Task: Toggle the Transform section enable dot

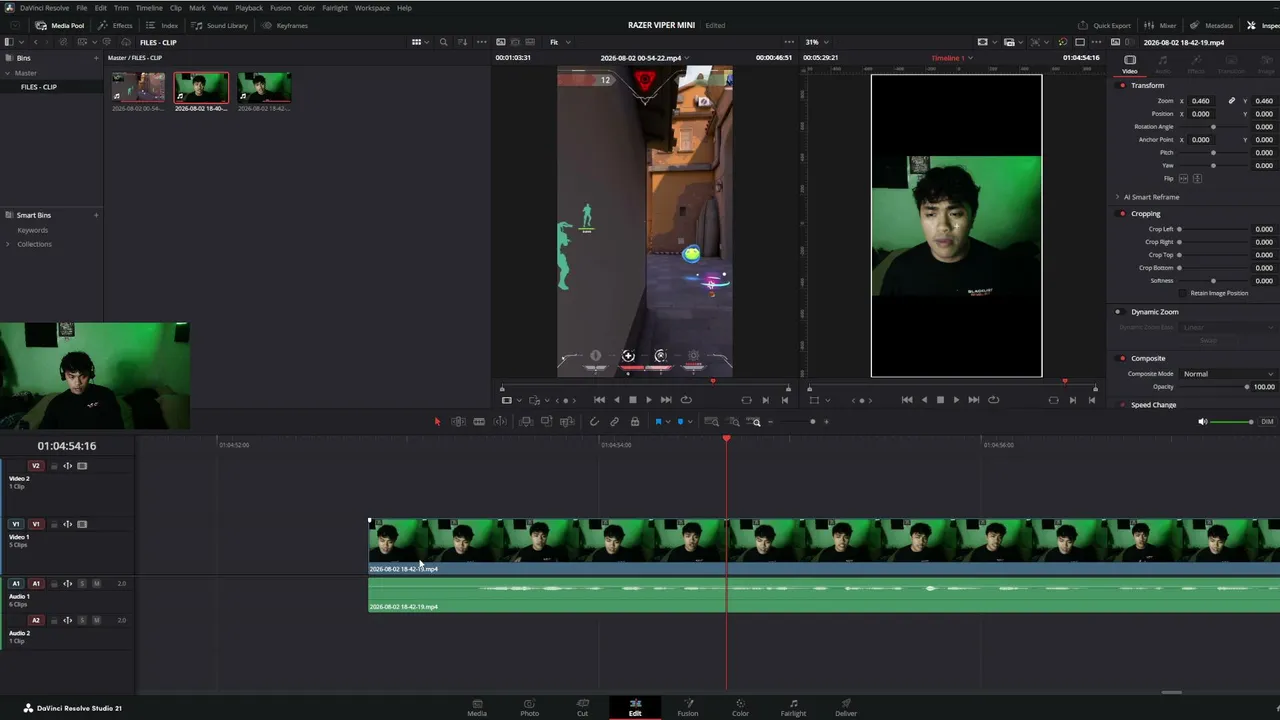Action: point(1122,85)
